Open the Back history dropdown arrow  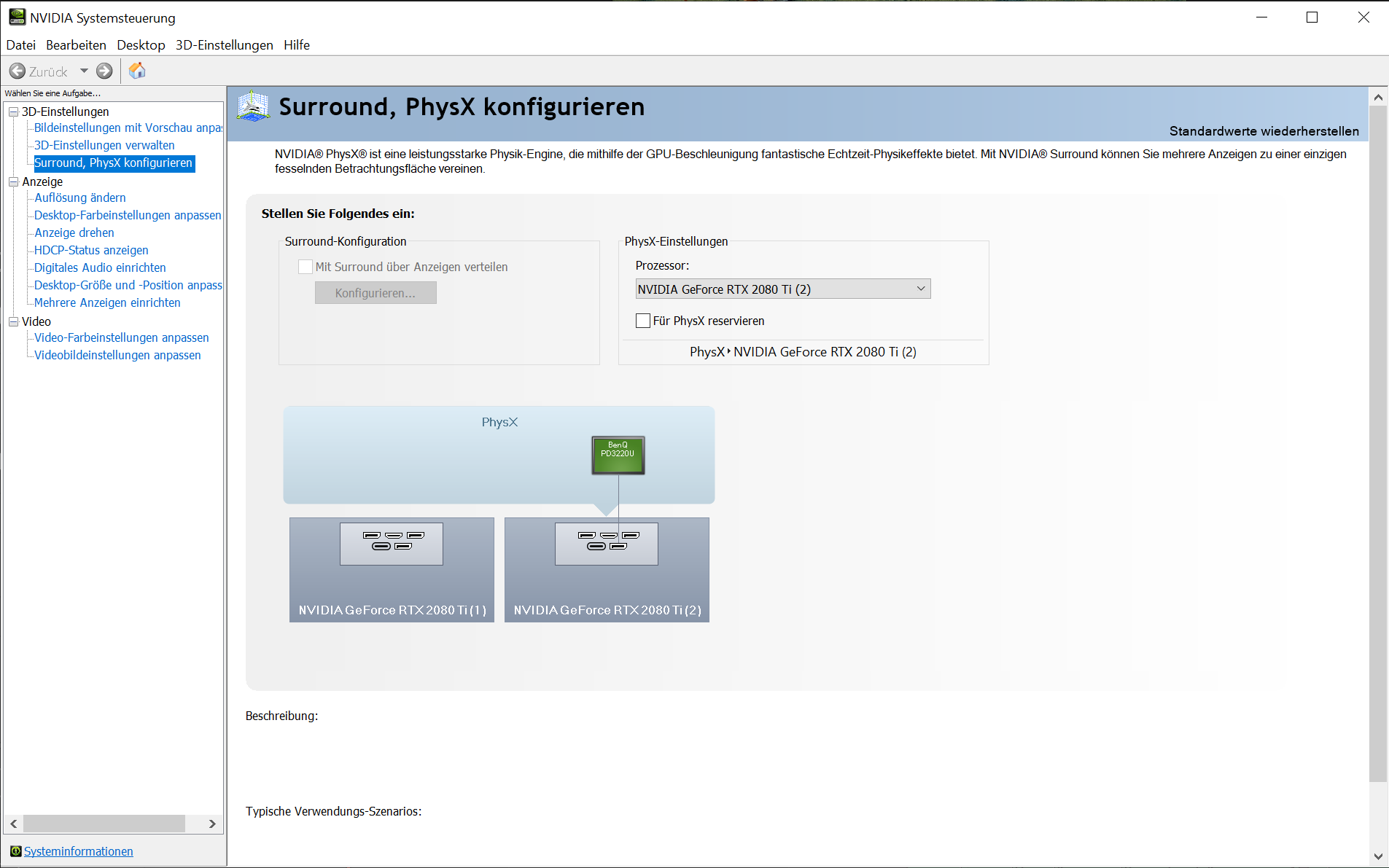coord(84,71)
